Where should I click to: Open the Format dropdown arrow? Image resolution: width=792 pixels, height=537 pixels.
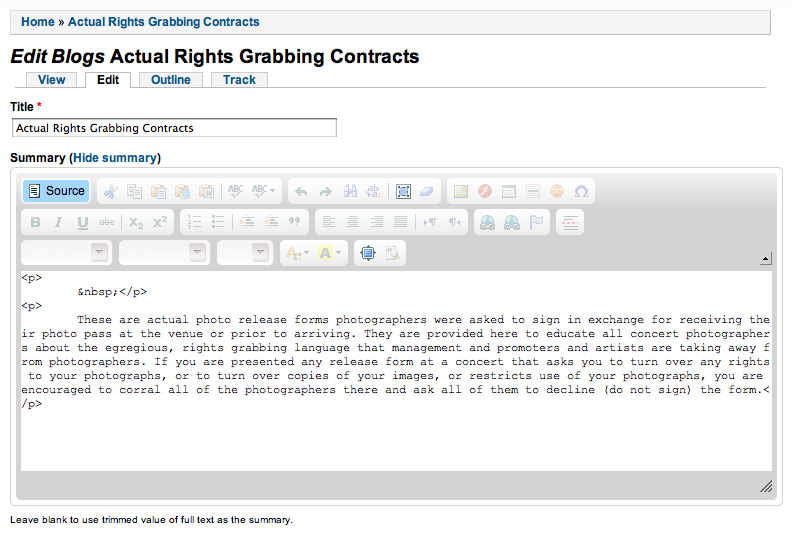pos(100,252)
